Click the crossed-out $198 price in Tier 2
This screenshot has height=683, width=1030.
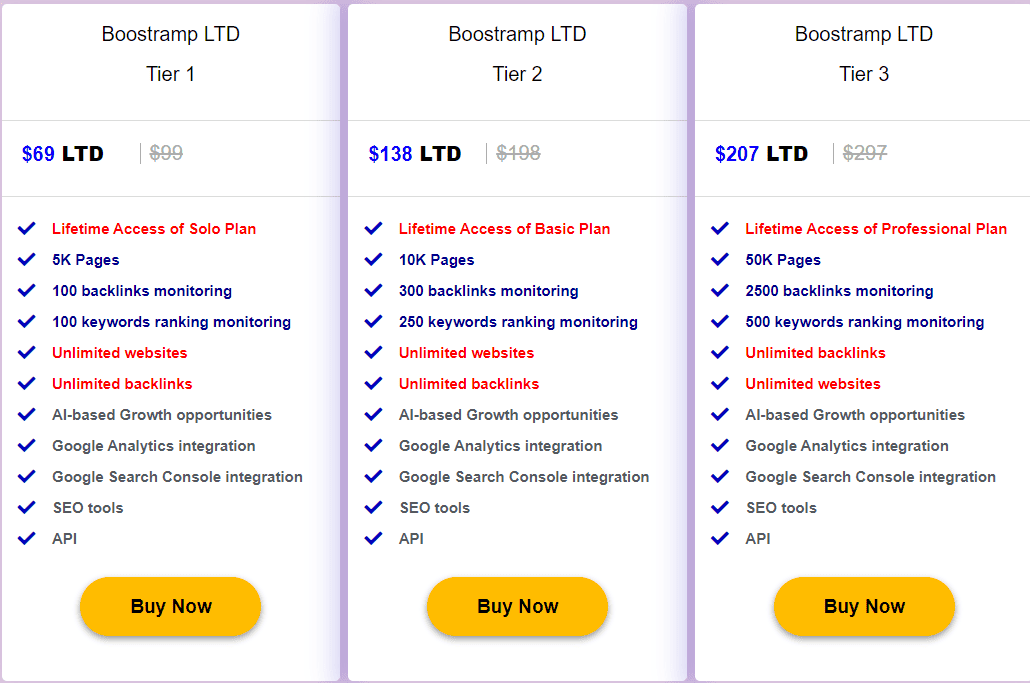click(518, 153)
